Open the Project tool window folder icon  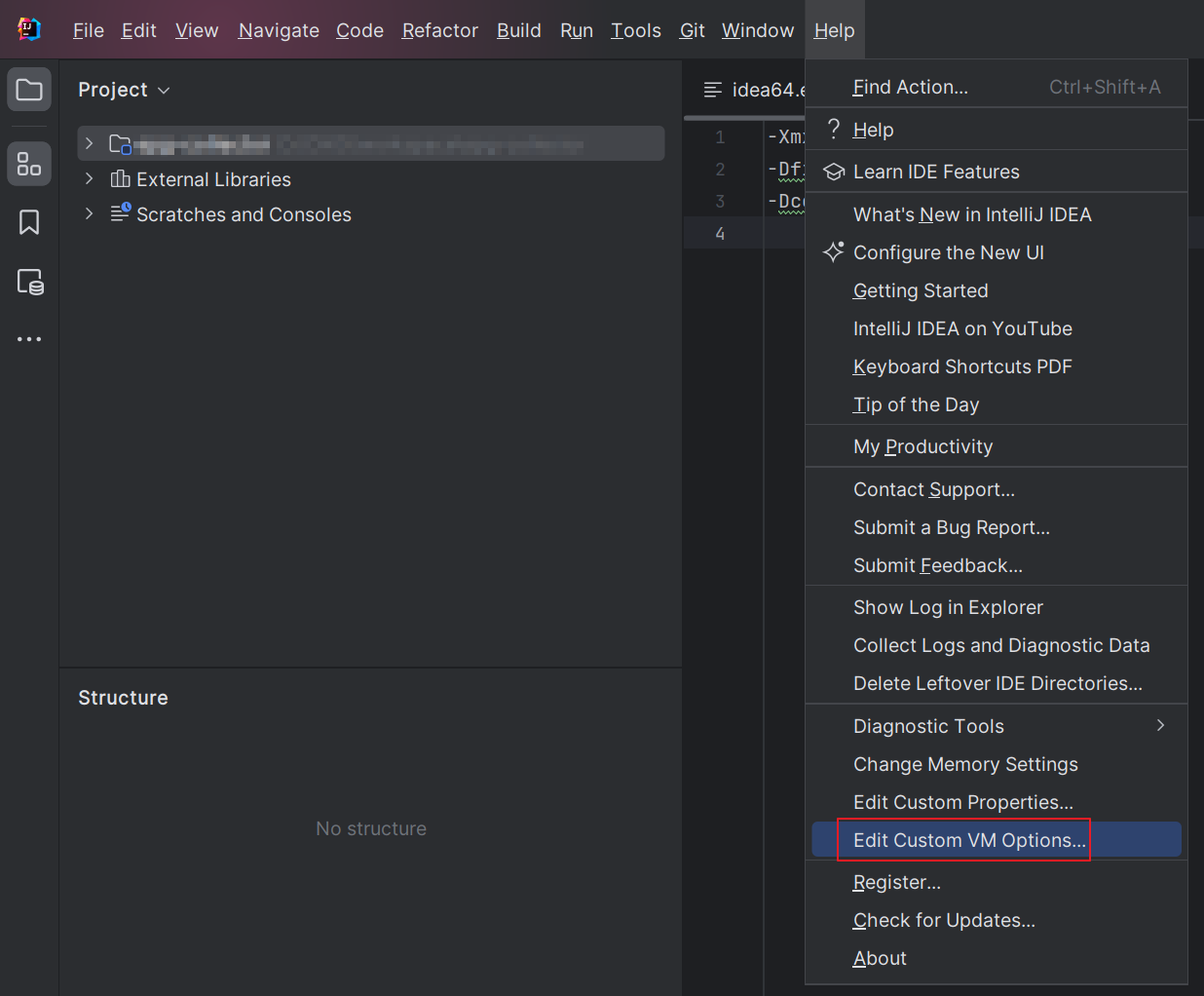click(x=29, y=90)
